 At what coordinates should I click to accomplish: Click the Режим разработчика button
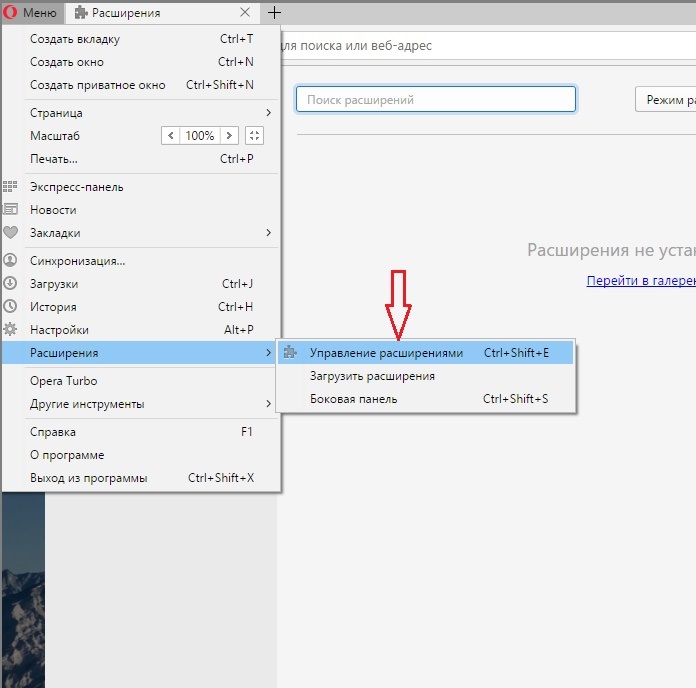pyautogui.click(x=665, y=99)
